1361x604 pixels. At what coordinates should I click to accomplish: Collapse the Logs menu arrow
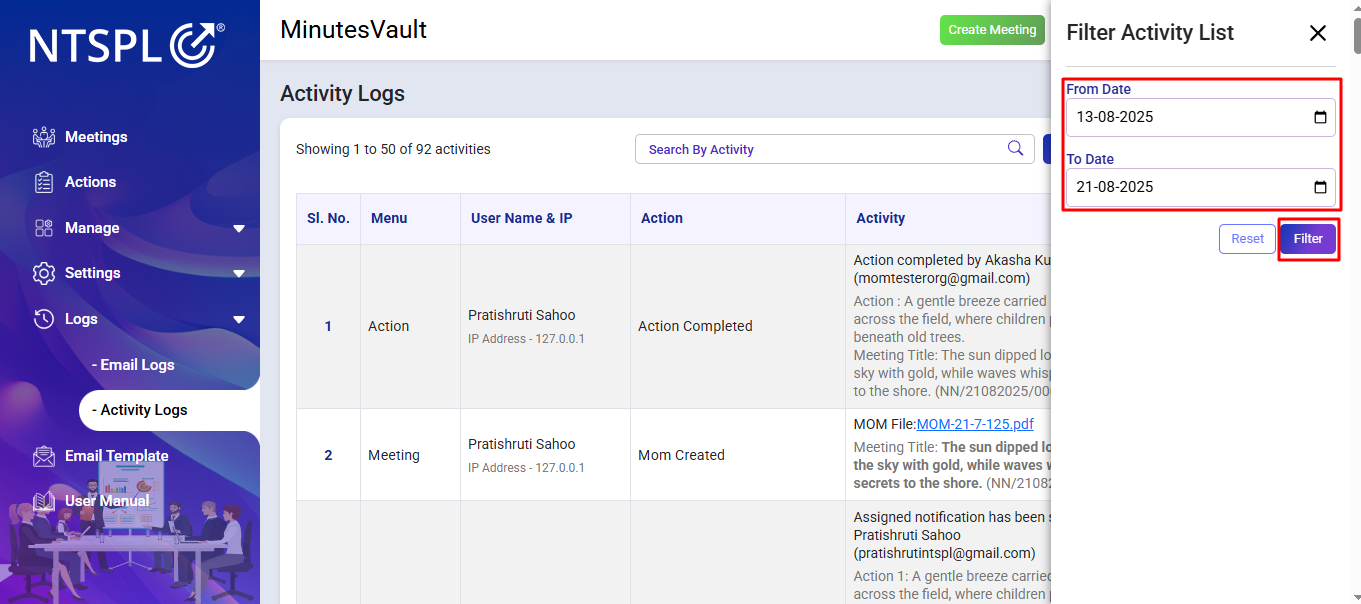[239, 320]
